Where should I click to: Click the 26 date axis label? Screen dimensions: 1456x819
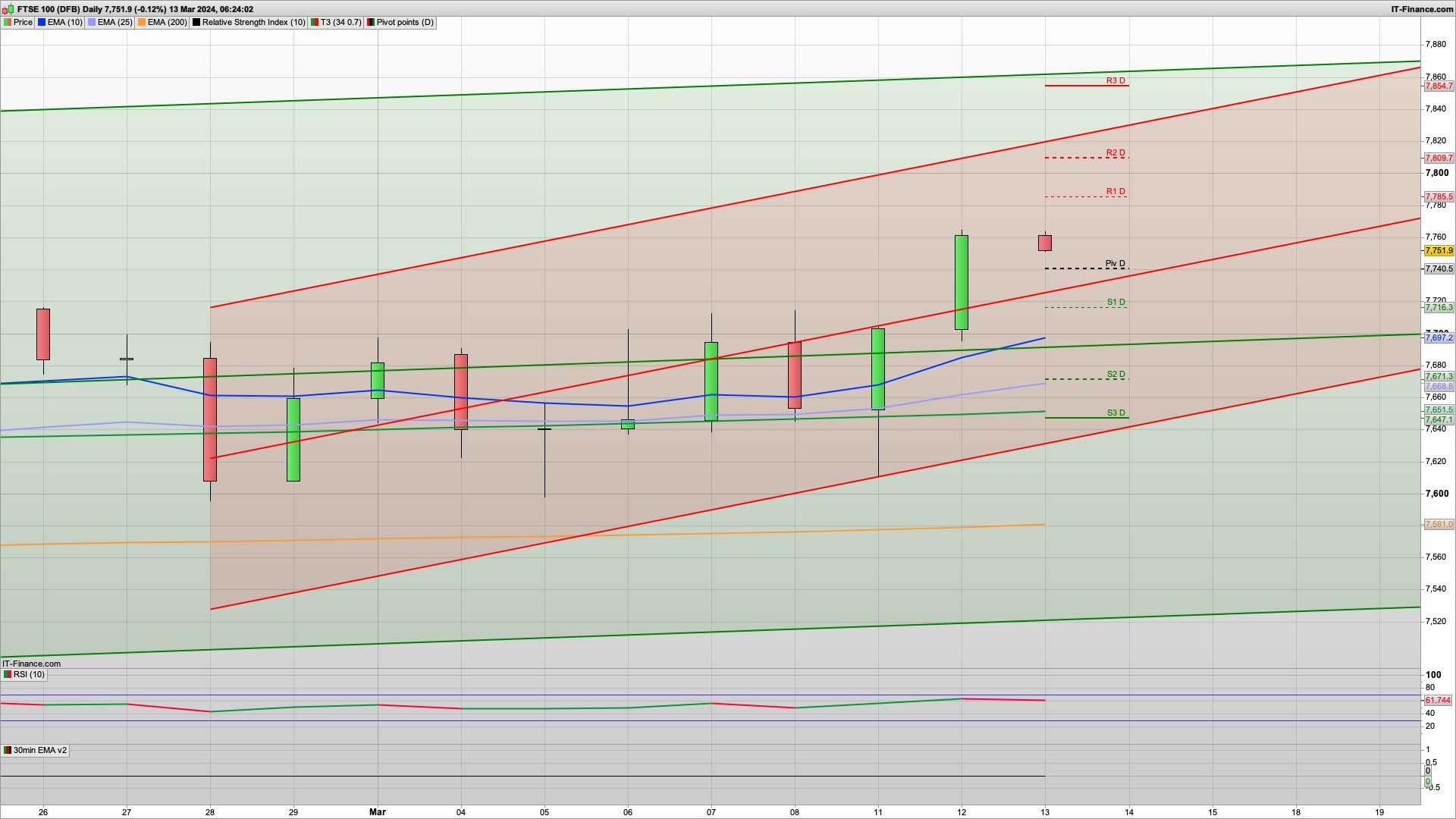pyautogui.click(x=43, y=811)
